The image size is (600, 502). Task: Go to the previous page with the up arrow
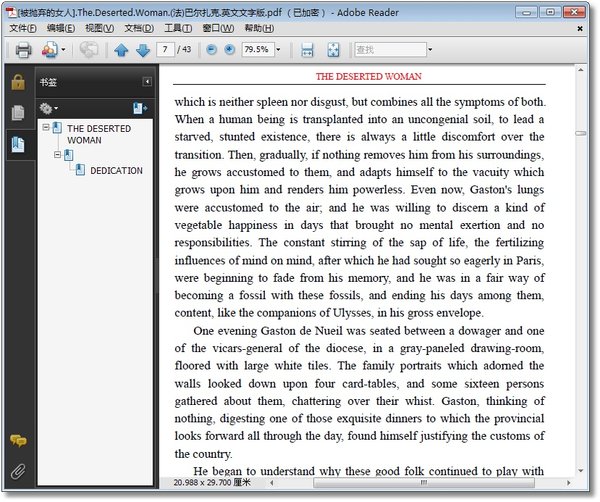121,50
